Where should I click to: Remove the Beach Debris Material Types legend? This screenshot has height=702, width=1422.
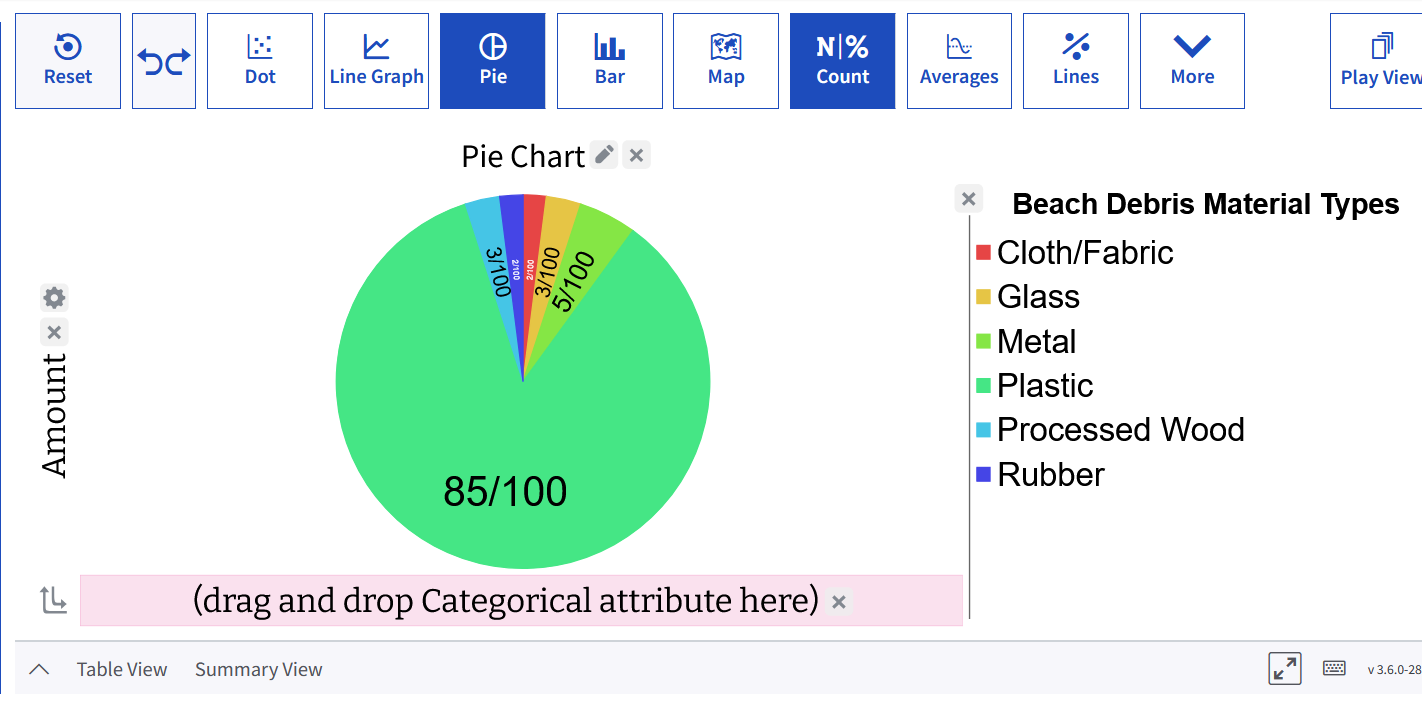pyautogui.click(x=968, y=199)
